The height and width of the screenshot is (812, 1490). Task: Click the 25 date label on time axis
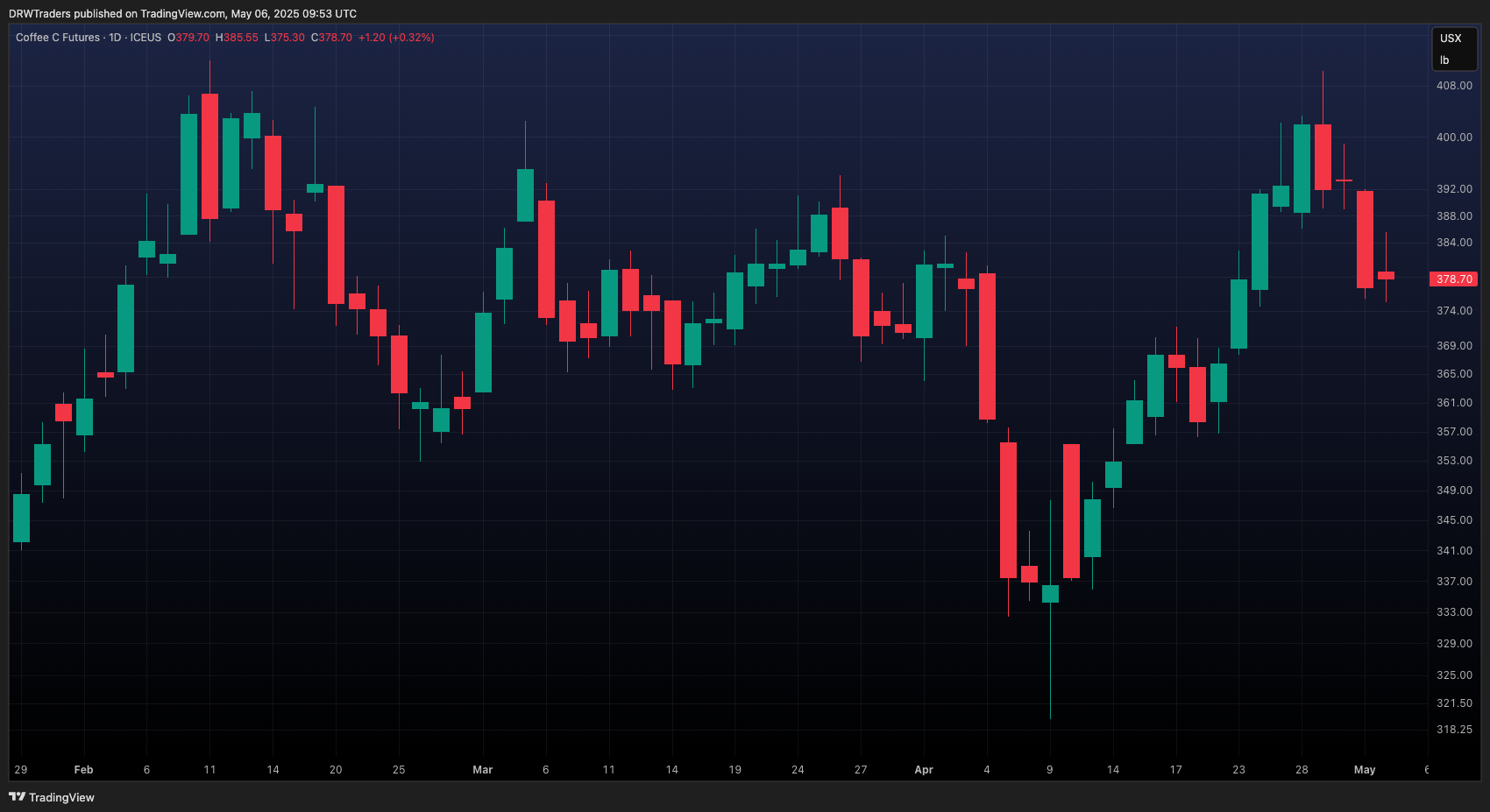pyautogui.click(x=399, y=770)
